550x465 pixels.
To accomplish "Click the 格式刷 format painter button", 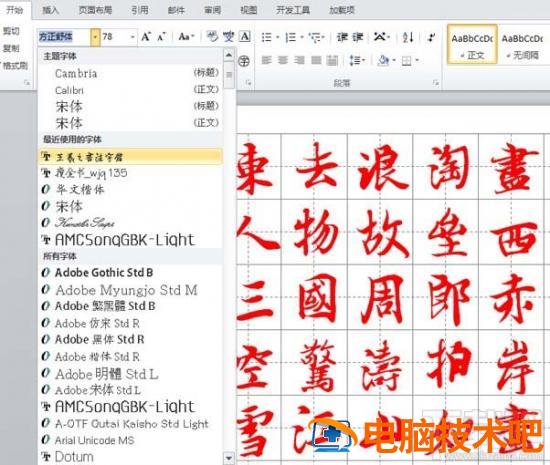I will pyautogui.click(x=15, y=65).
